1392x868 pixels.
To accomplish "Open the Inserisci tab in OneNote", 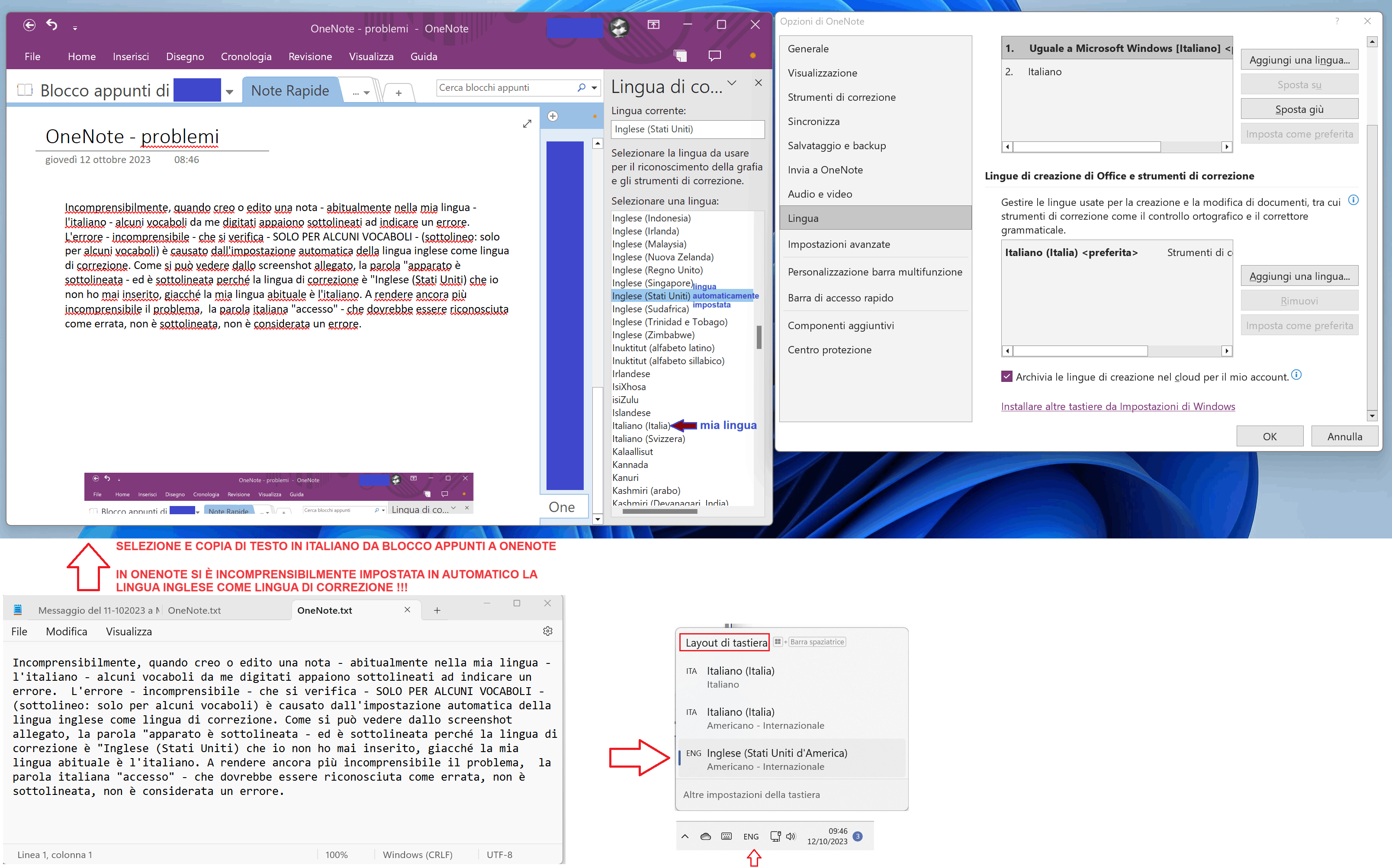I will (x=131, y=56).
